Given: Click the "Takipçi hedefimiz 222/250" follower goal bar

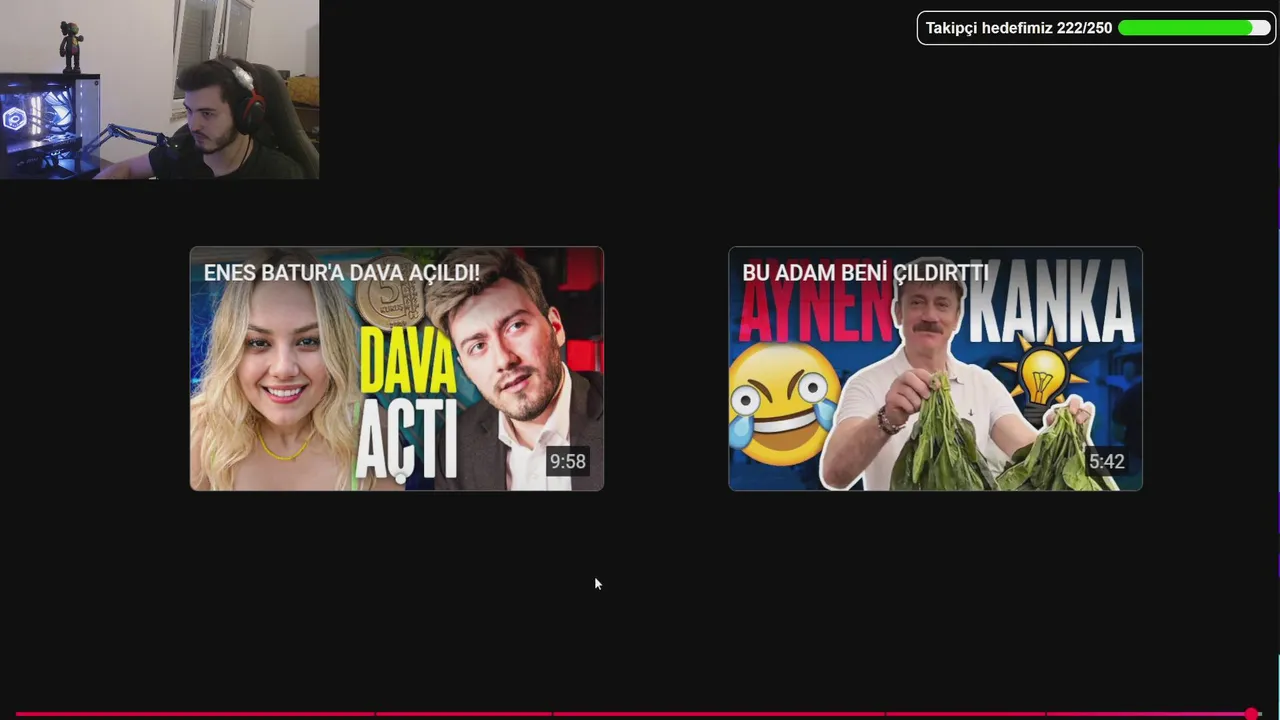Looking at the screenshot, I should point(1097,28).
